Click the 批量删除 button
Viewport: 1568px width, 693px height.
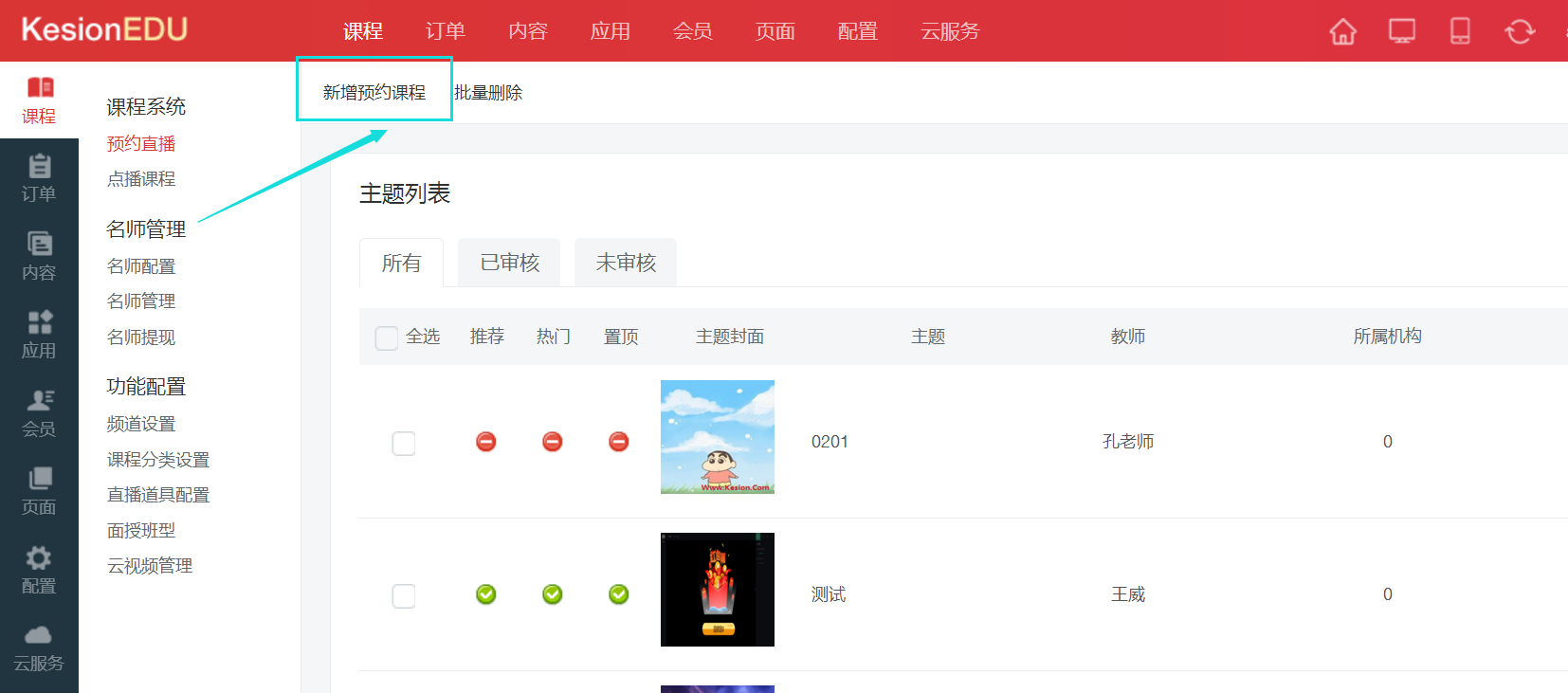[488, 92]
